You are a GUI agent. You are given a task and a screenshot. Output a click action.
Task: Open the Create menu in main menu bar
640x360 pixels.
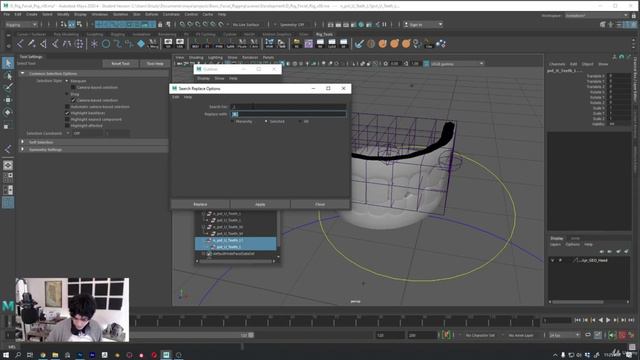[31, 14]
